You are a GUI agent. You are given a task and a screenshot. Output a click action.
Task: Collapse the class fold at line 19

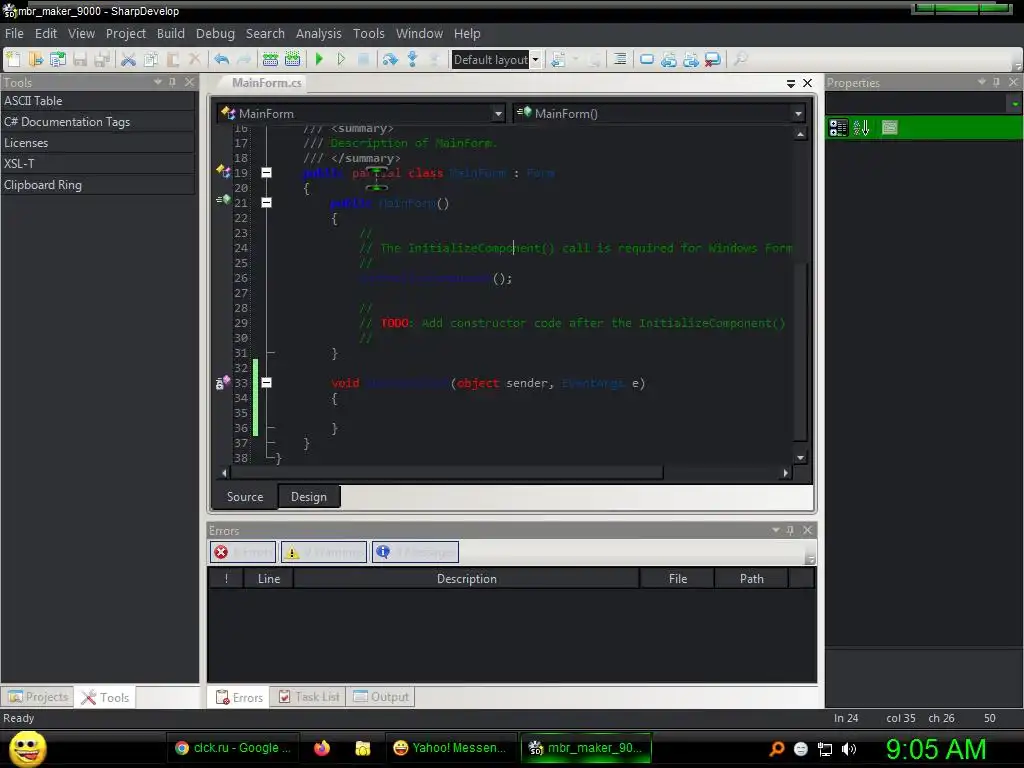(266, 173)
